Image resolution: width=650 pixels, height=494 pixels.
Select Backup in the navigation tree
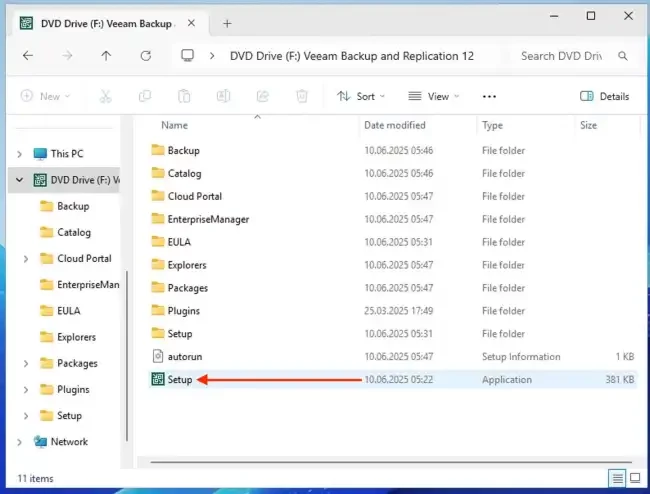[73, 206]
